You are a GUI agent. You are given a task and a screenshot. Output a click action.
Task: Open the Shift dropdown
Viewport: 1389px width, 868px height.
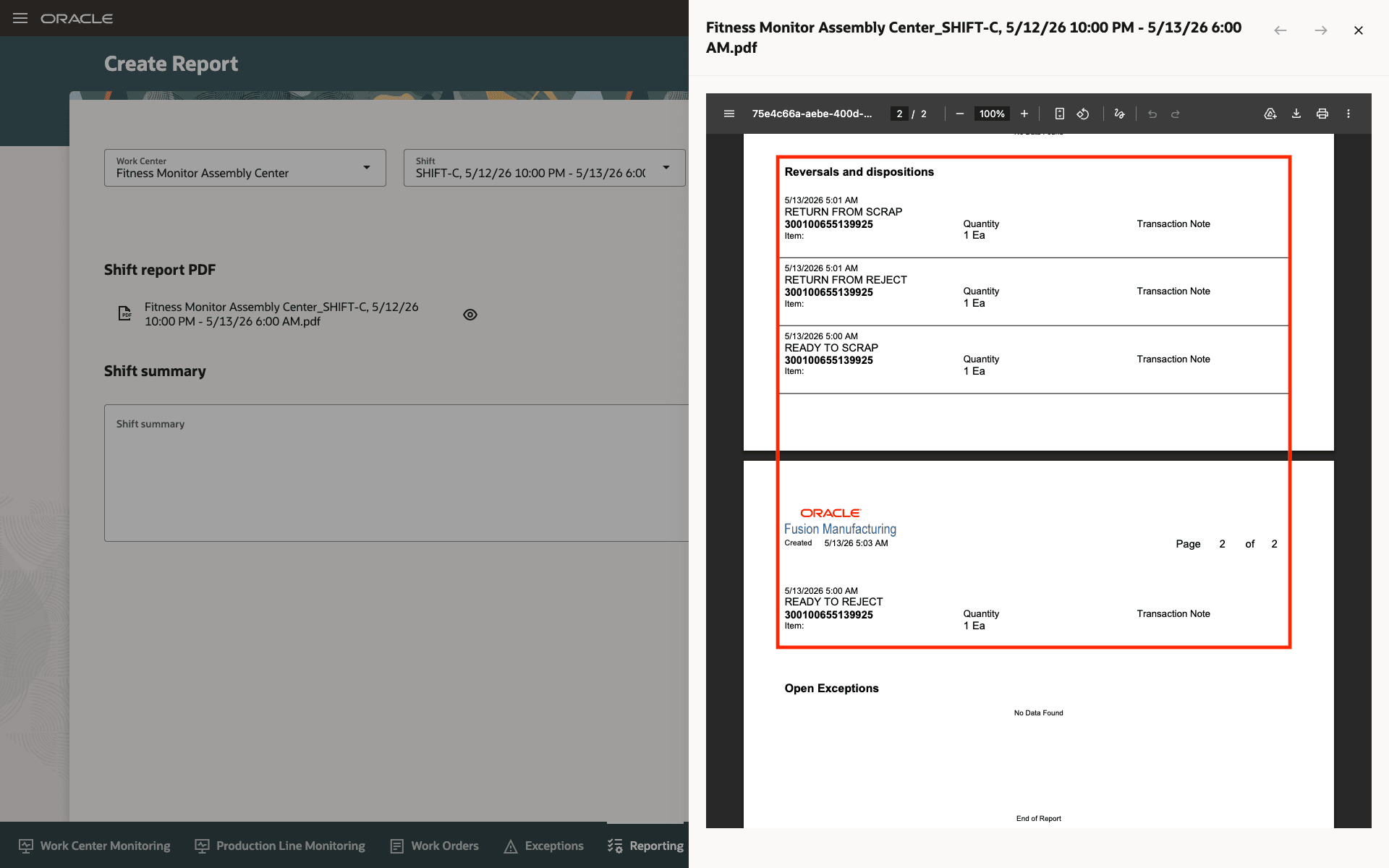[544, 168]
